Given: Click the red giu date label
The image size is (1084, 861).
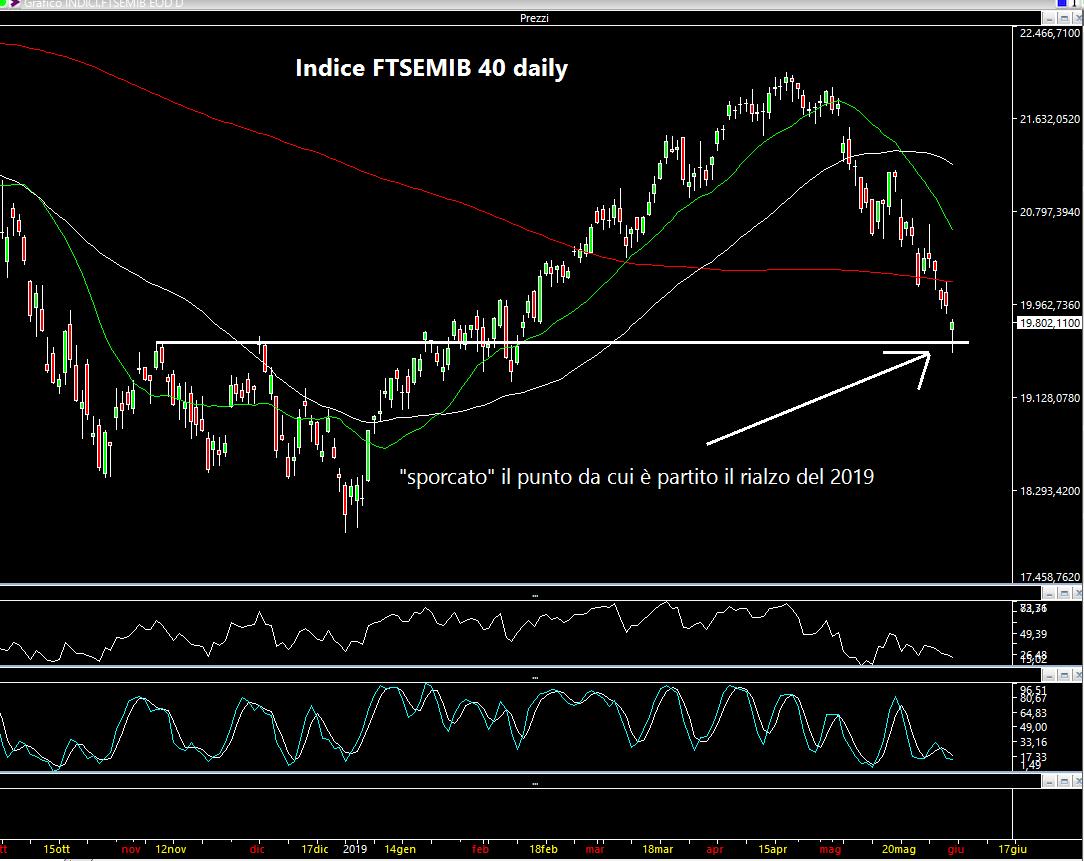Looking at the screenshot, I should point(956,849).
